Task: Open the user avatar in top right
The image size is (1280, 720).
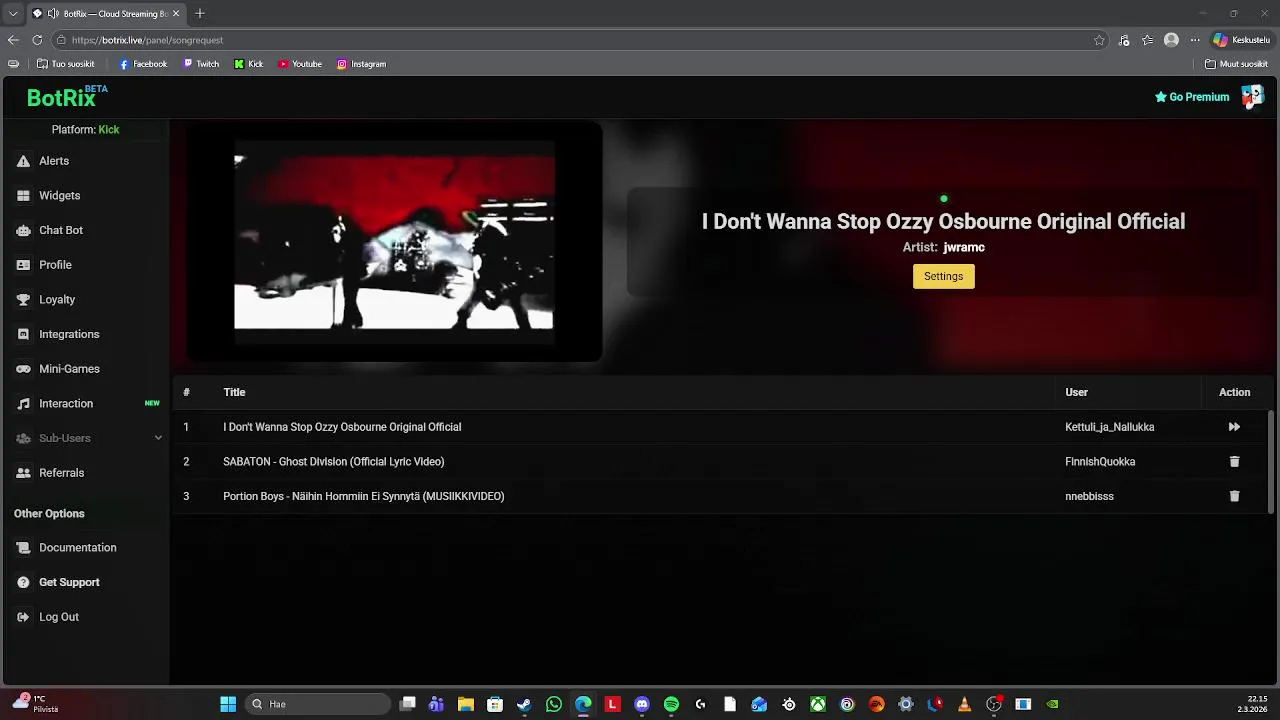Action: [x=1252, y=97]
